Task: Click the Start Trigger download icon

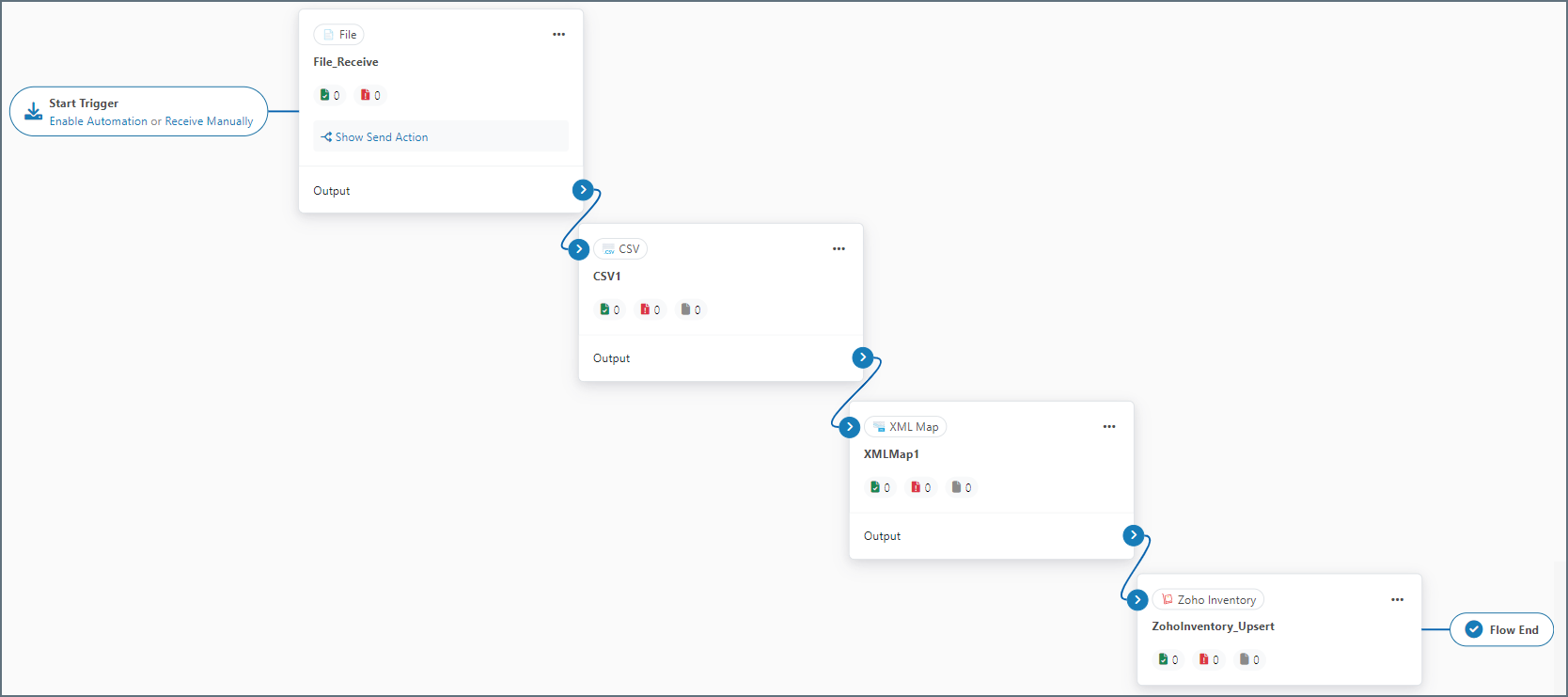Action: tap(34, 111)
